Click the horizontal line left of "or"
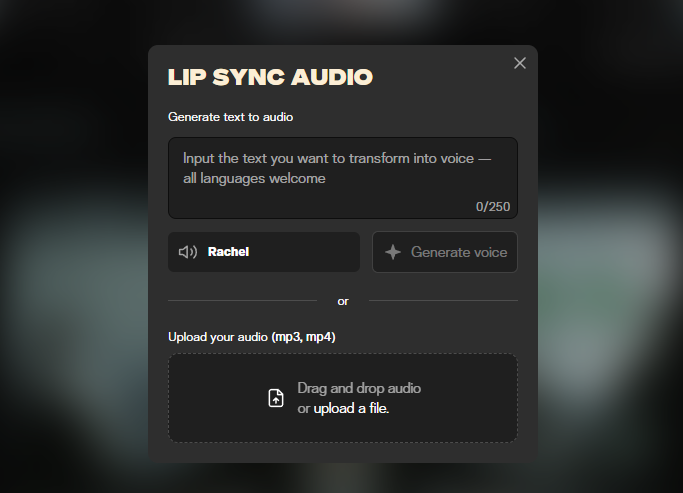Screen dimensions: 683x493 click(x=242, y=300)
